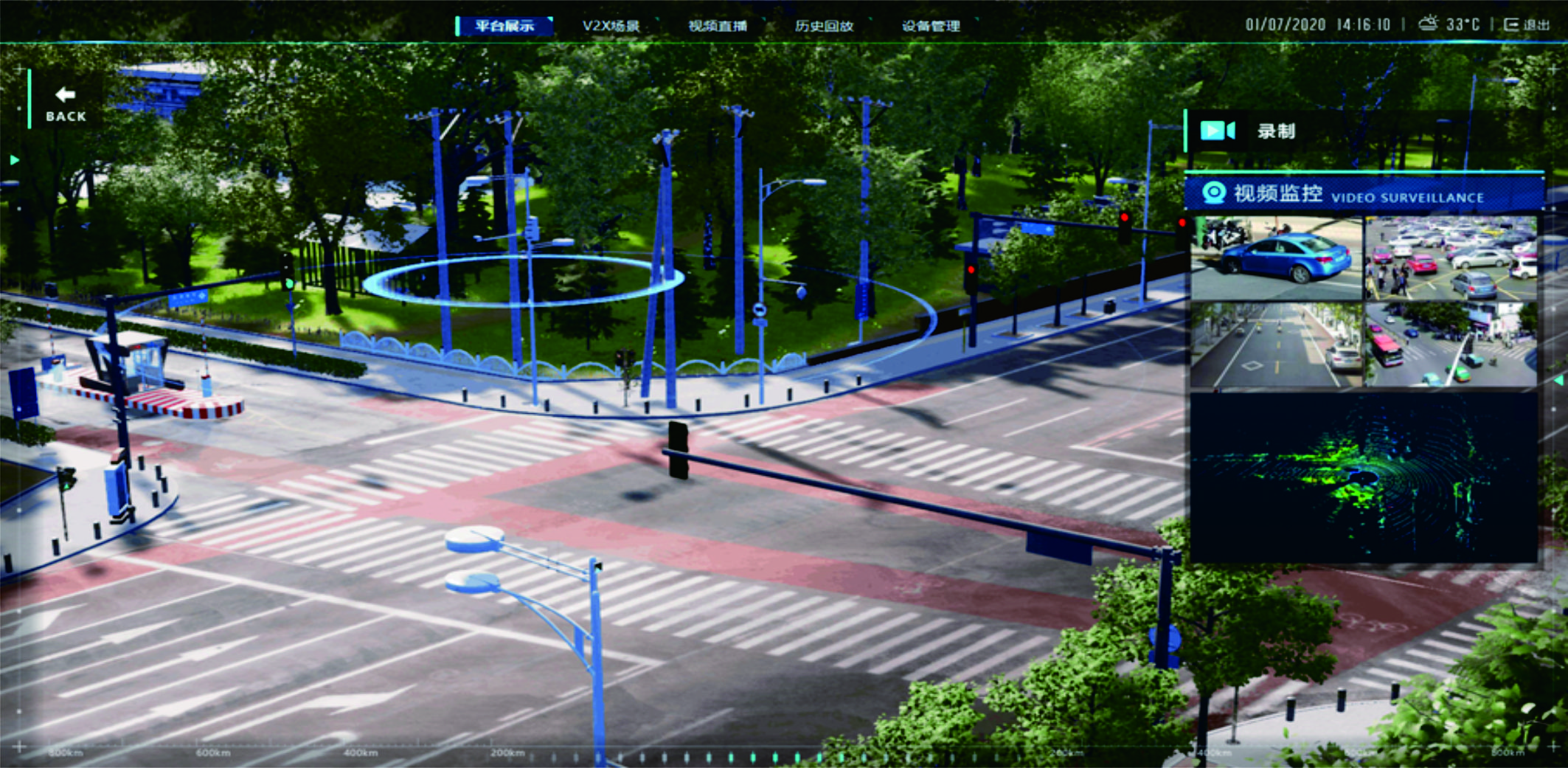Expand the left-edge panel arrow
This screenshot has width=1568, height=768.
tap(14, 160)
